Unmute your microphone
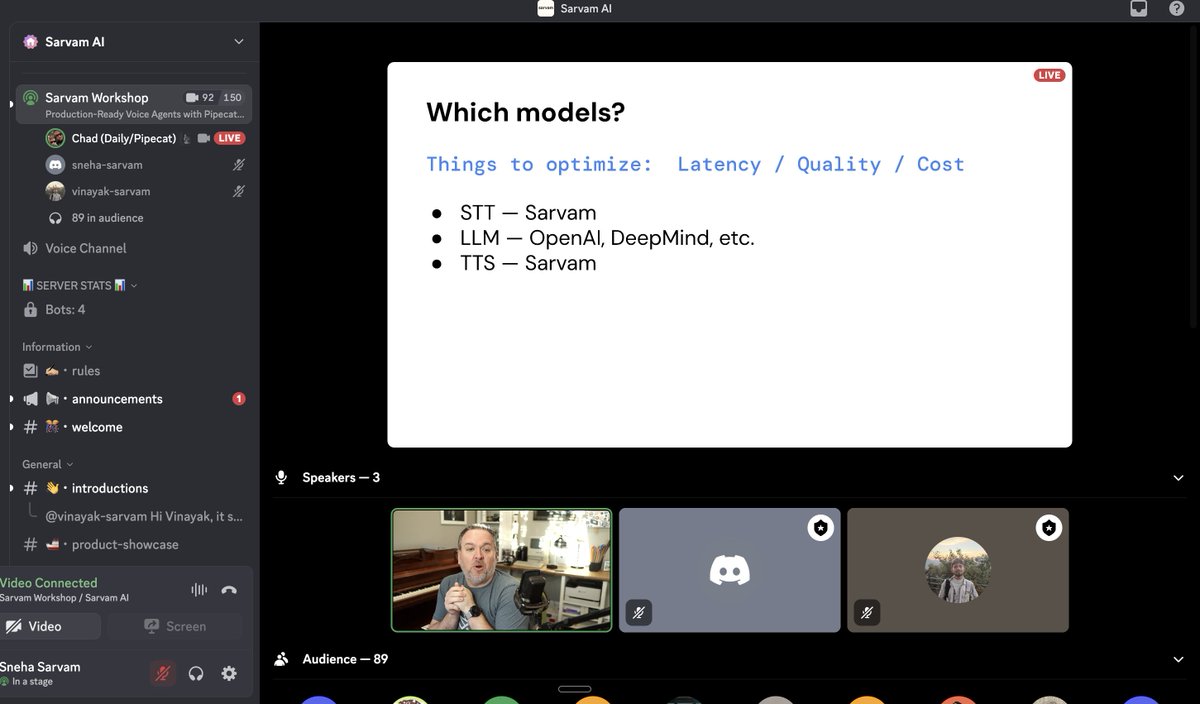This screenshot has height=704, width=1200. tap(162, 673)
